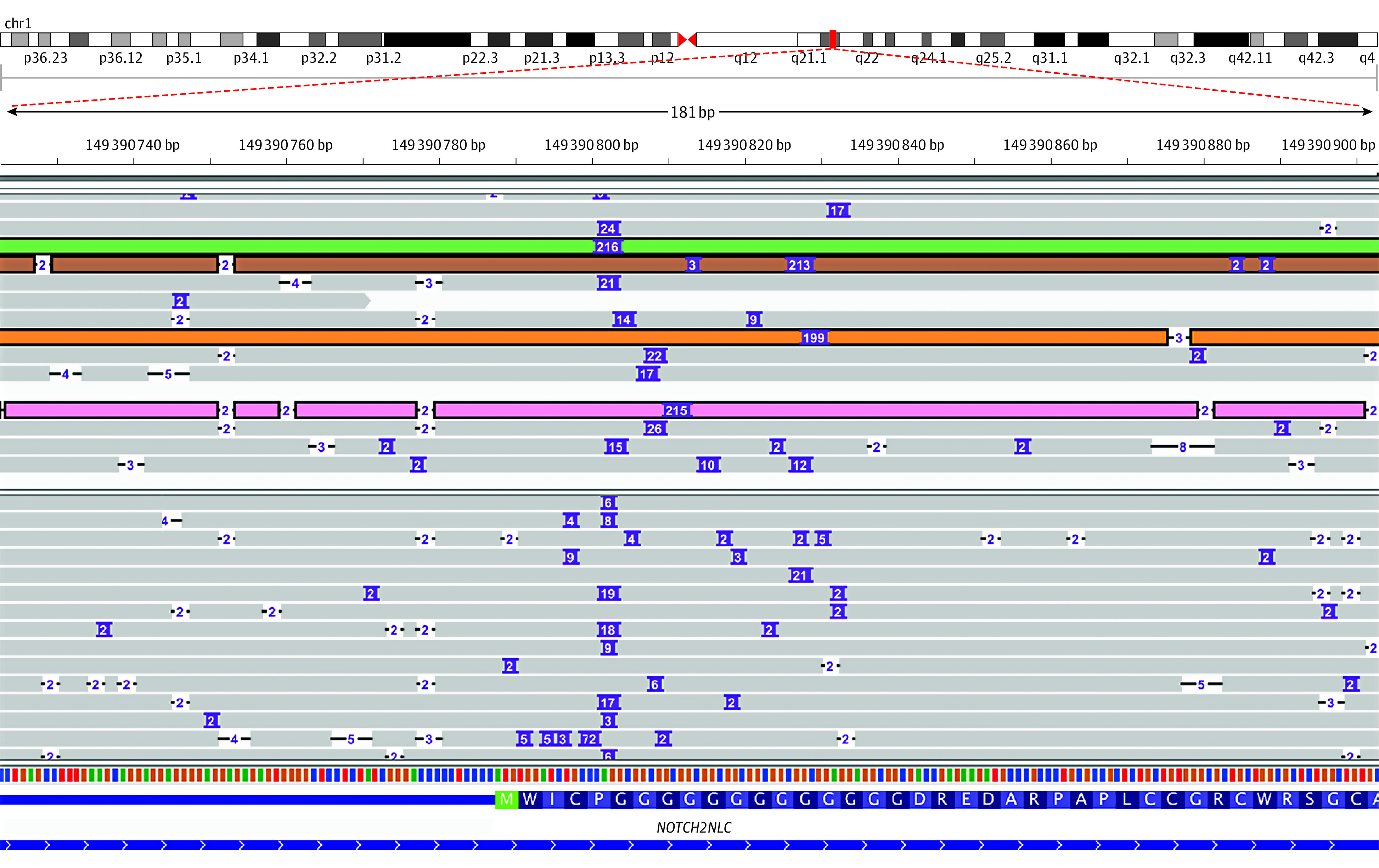The image size is (1379, 868).
Task: Select the 216 insertion marker on the green read
Action: (608, 247)
